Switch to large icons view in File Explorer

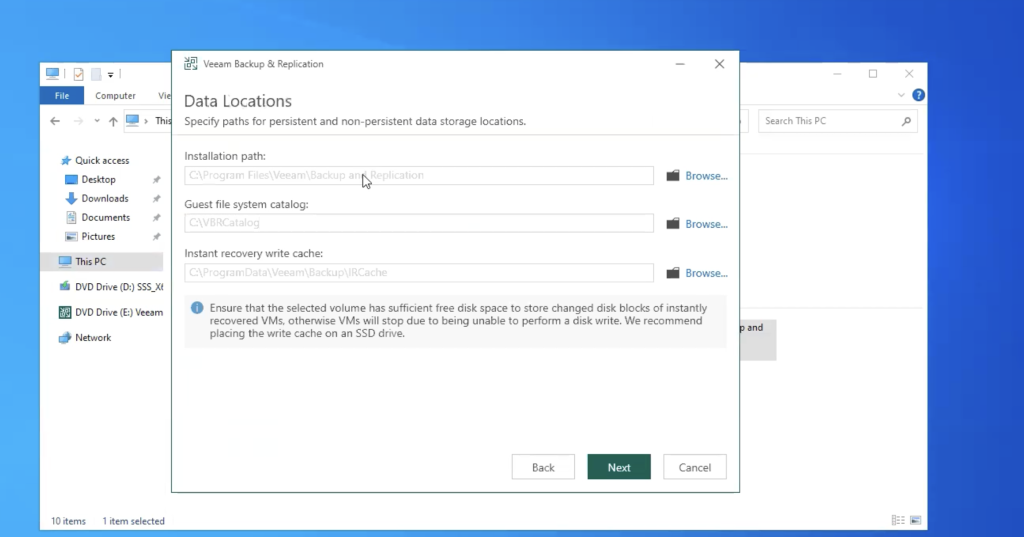click(x=916, y=520)
